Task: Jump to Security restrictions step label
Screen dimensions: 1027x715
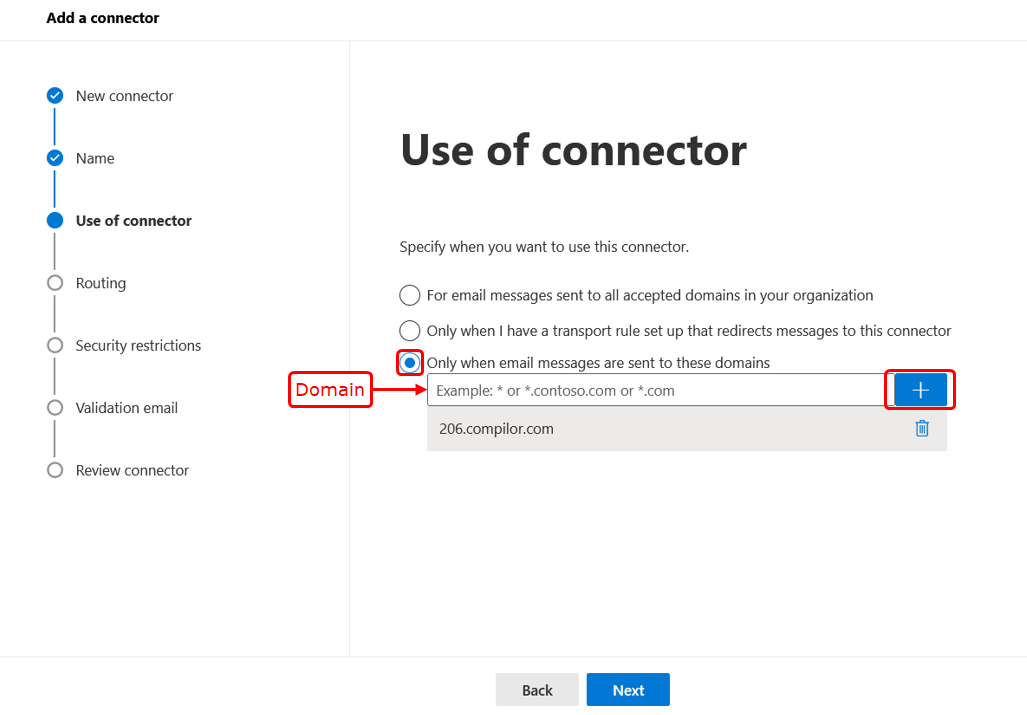Action: pyautogui.click(x=138, y=345)
